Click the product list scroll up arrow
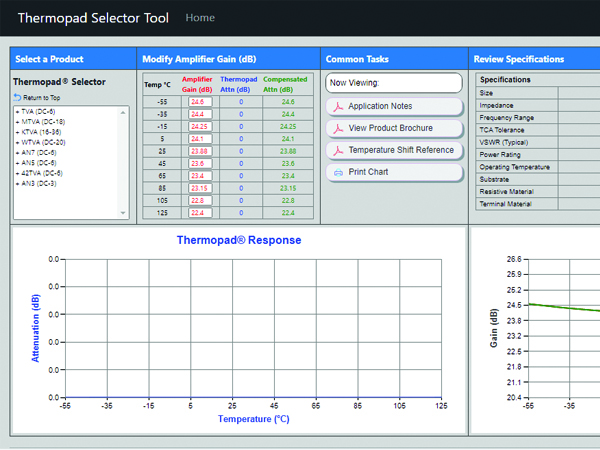 point(123,112)
